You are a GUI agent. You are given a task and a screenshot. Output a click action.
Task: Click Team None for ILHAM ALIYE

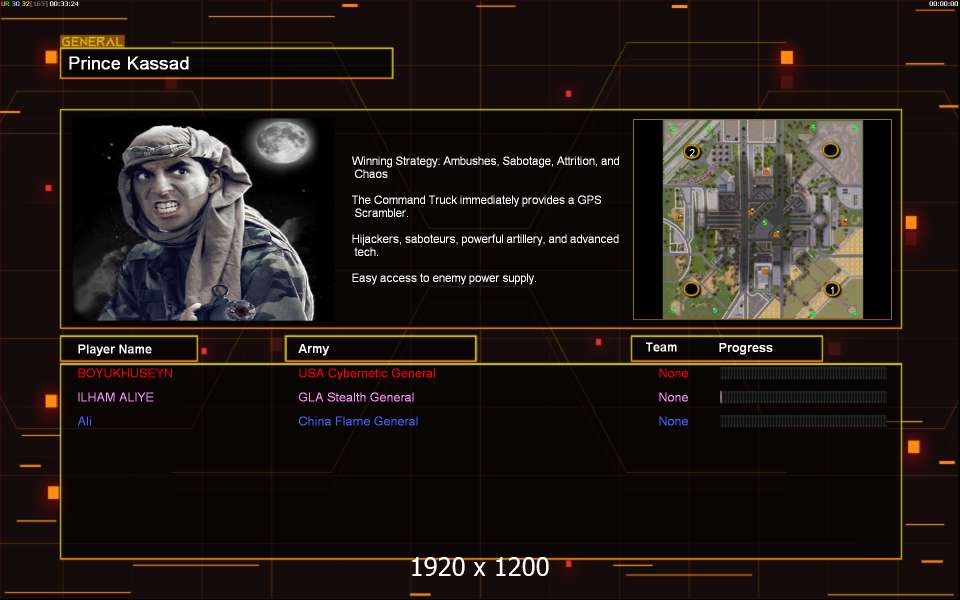pyautogui.click(x=673, y=397)
